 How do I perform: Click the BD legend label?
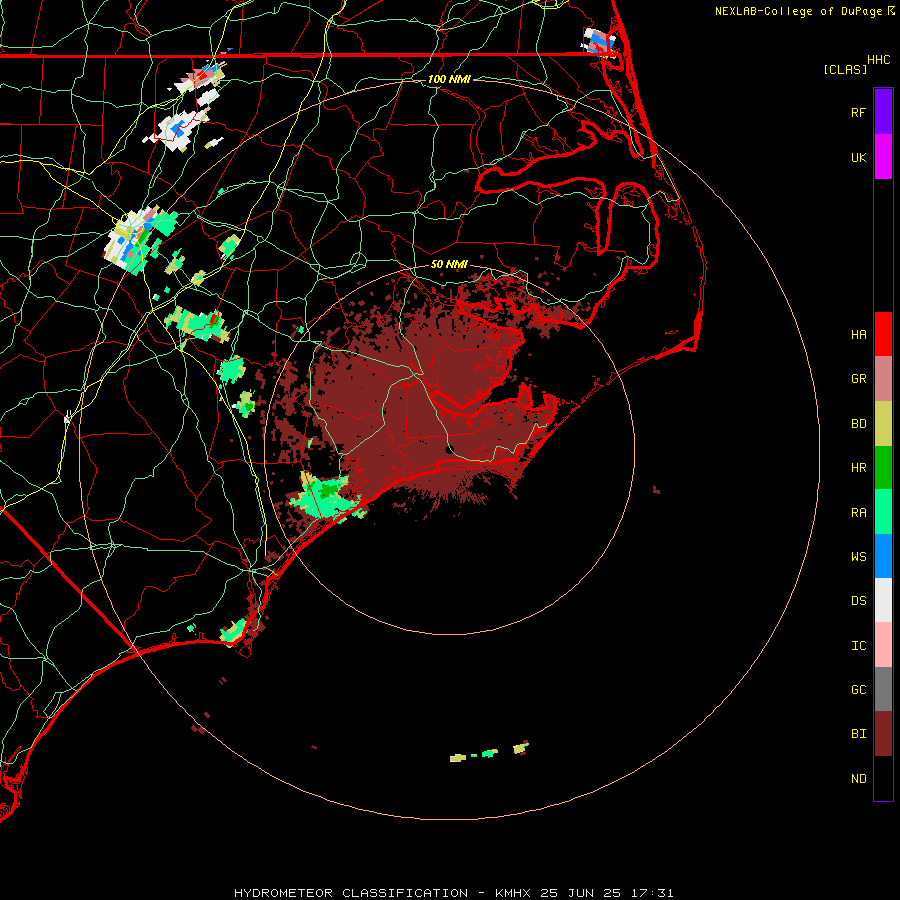tap(859, 424)
